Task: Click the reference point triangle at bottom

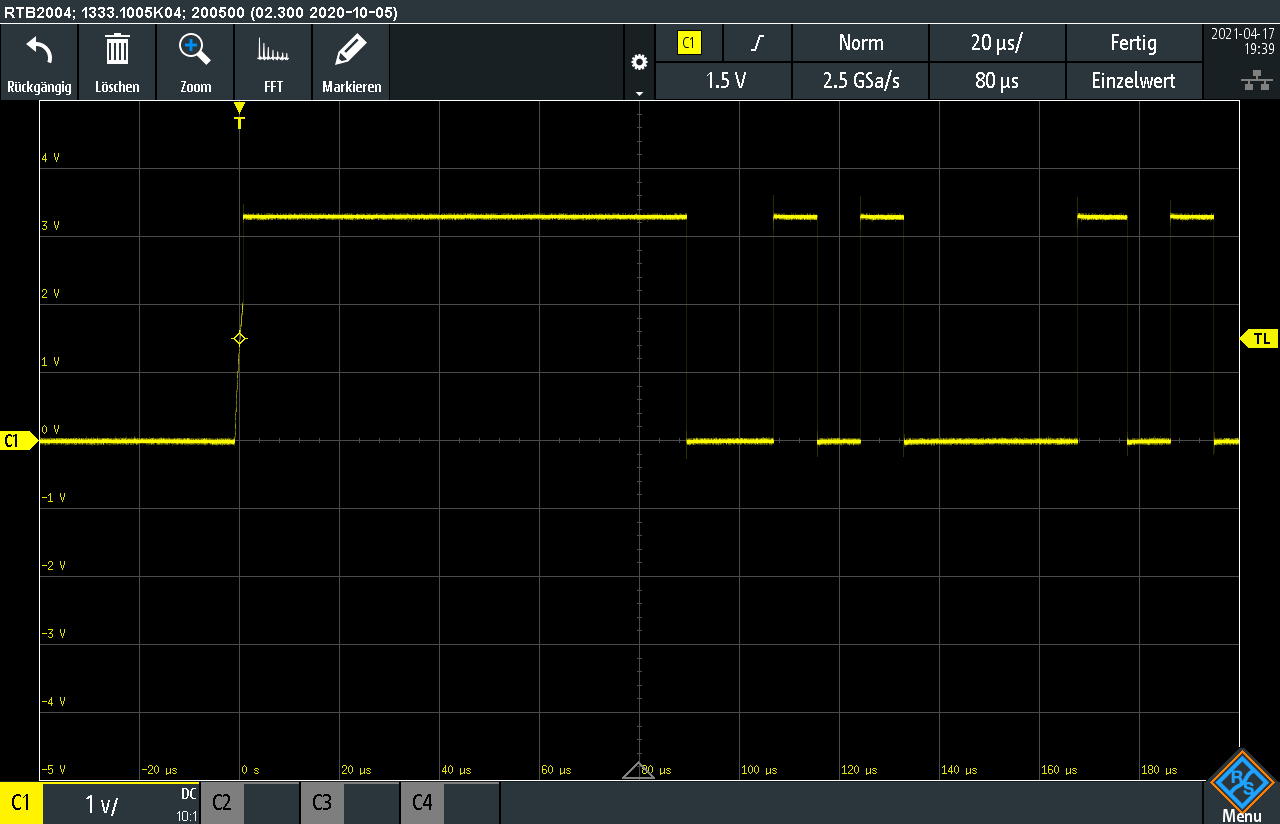Action: [x=638, y=770]
